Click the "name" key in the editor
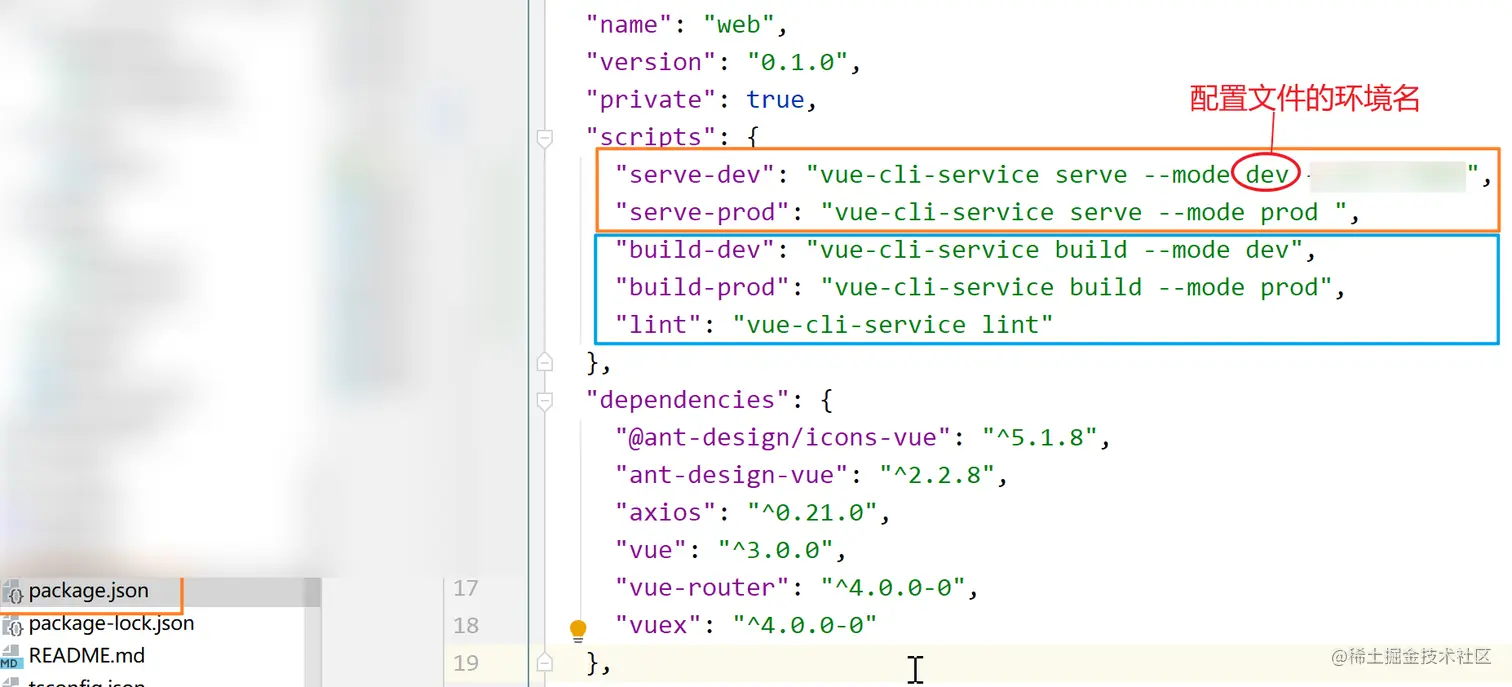This screenshot has width=1512, height=687. [630, 24]
